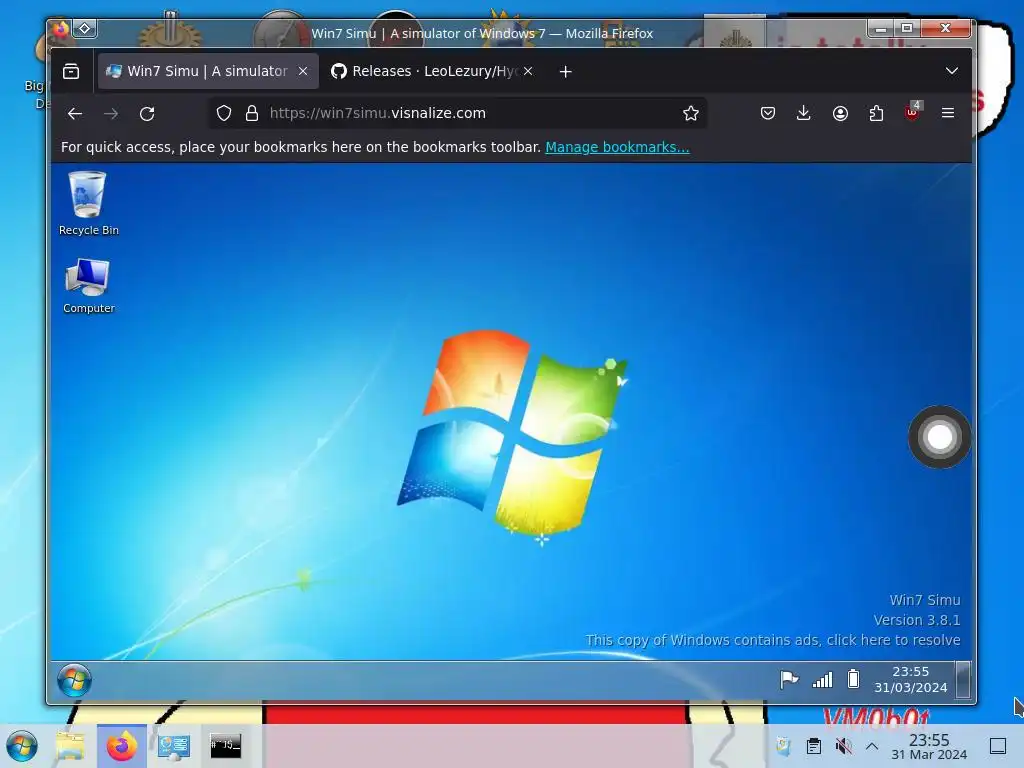Click the Show desktop strip in simulator

click(963, 679)
